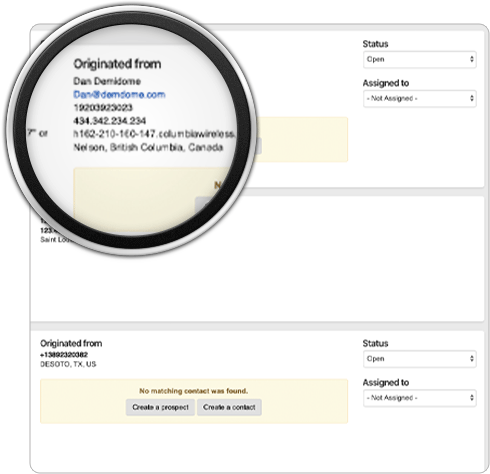
Task: Expand the top Assigned to dropdown
Action: (x=420, y=98)
